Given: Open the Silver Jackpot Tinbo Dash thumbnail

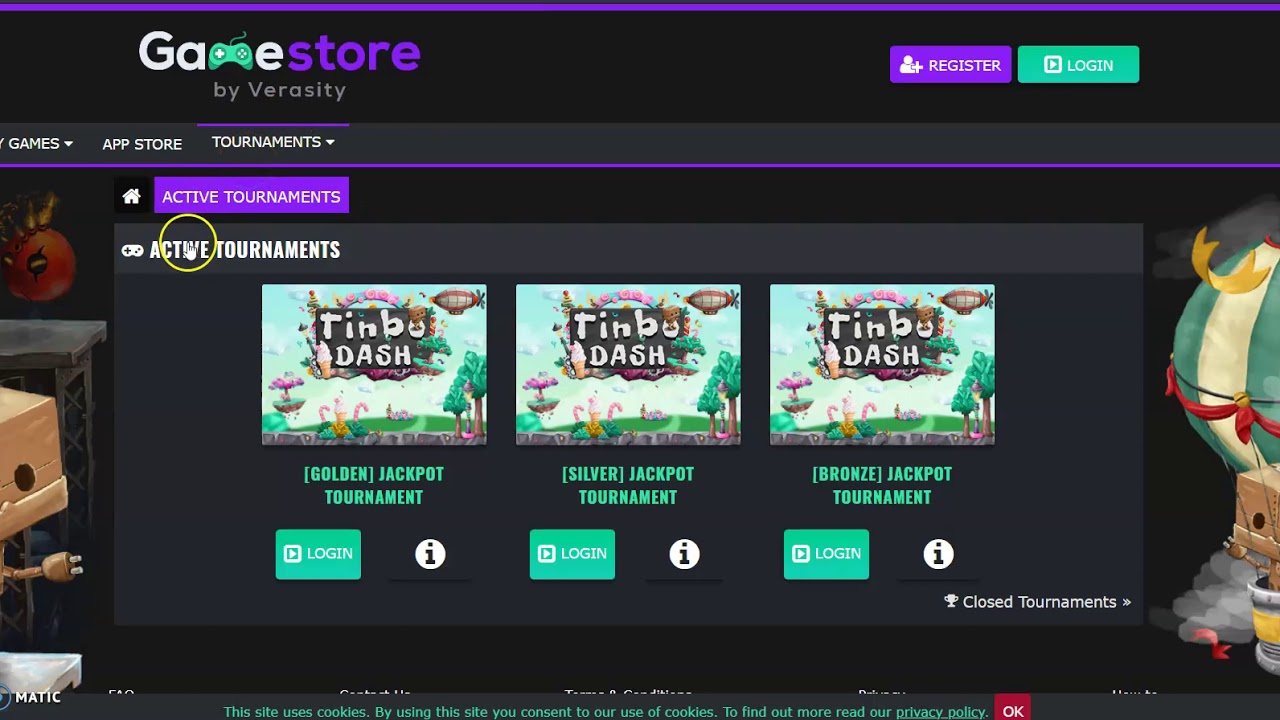Looking at the screenshot, I should [628, 365].
